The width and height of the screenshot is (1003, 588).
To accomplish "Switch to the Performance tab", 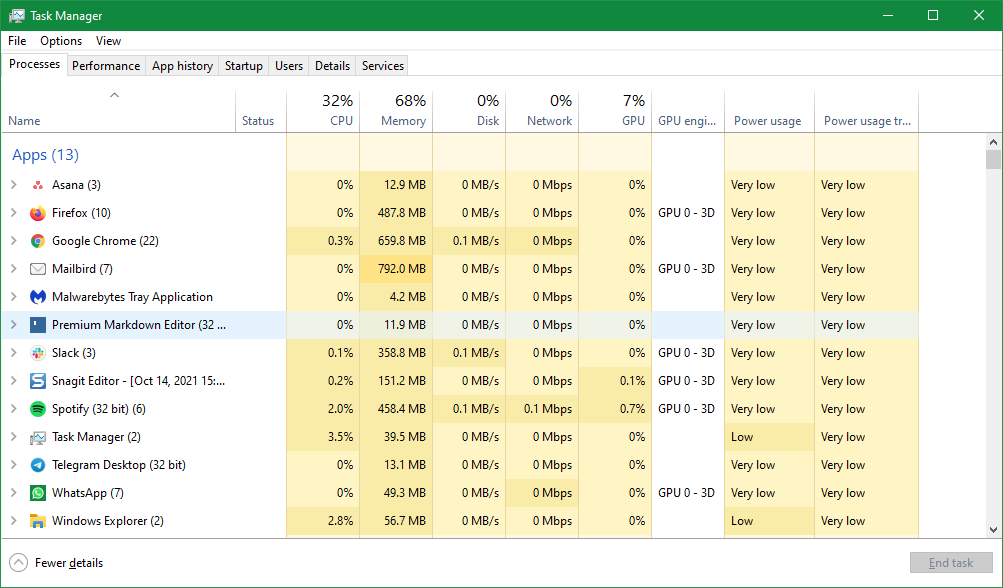I will click(x=106, y=65).
